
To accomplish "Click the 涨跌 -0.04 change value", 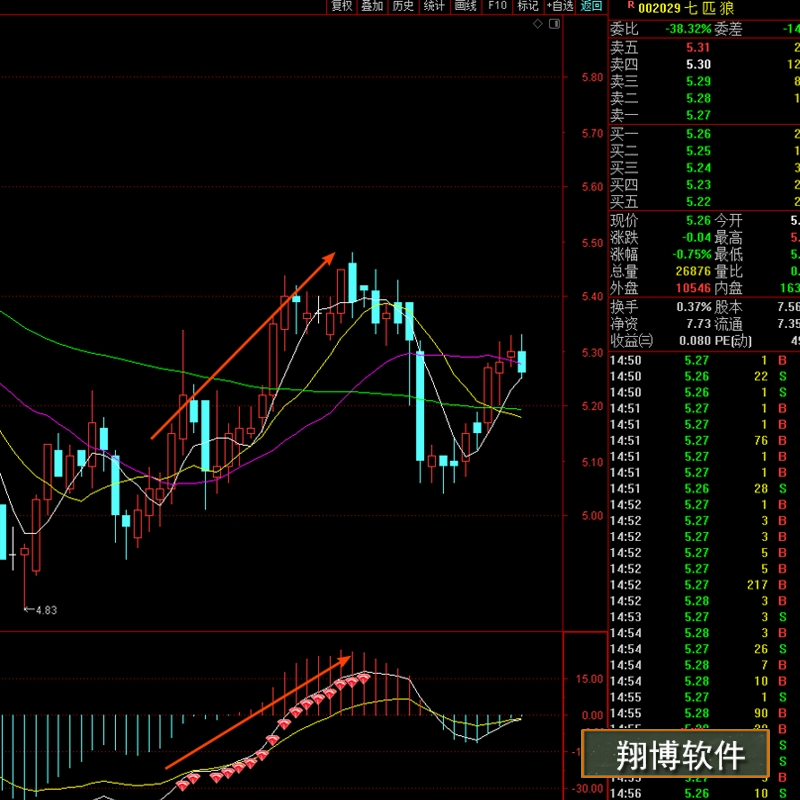I will (696, 238).
